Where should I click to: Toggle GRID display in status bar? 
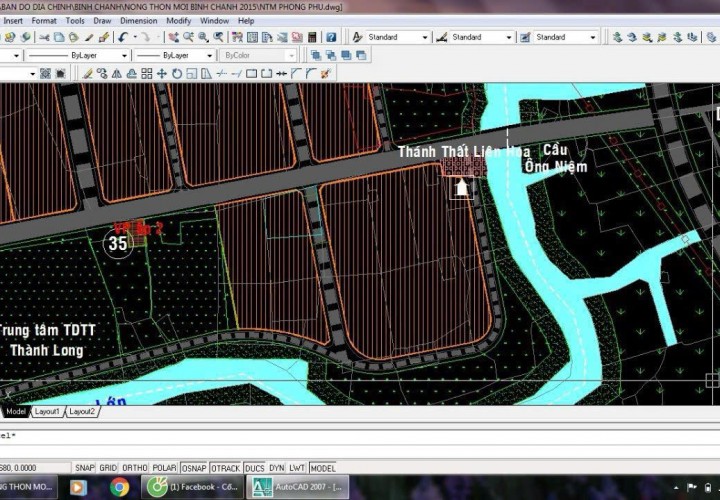click(x=108, y=468)
